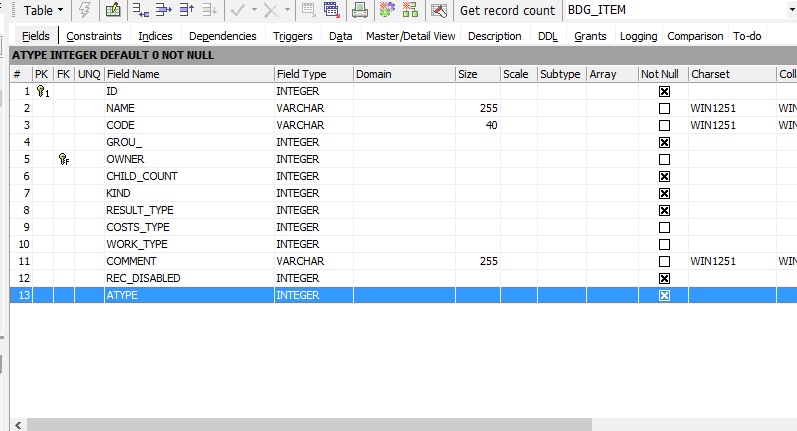Toggle Not Null checkbox for OWNER field
The image size is (797, 431).
click(664, 159)
